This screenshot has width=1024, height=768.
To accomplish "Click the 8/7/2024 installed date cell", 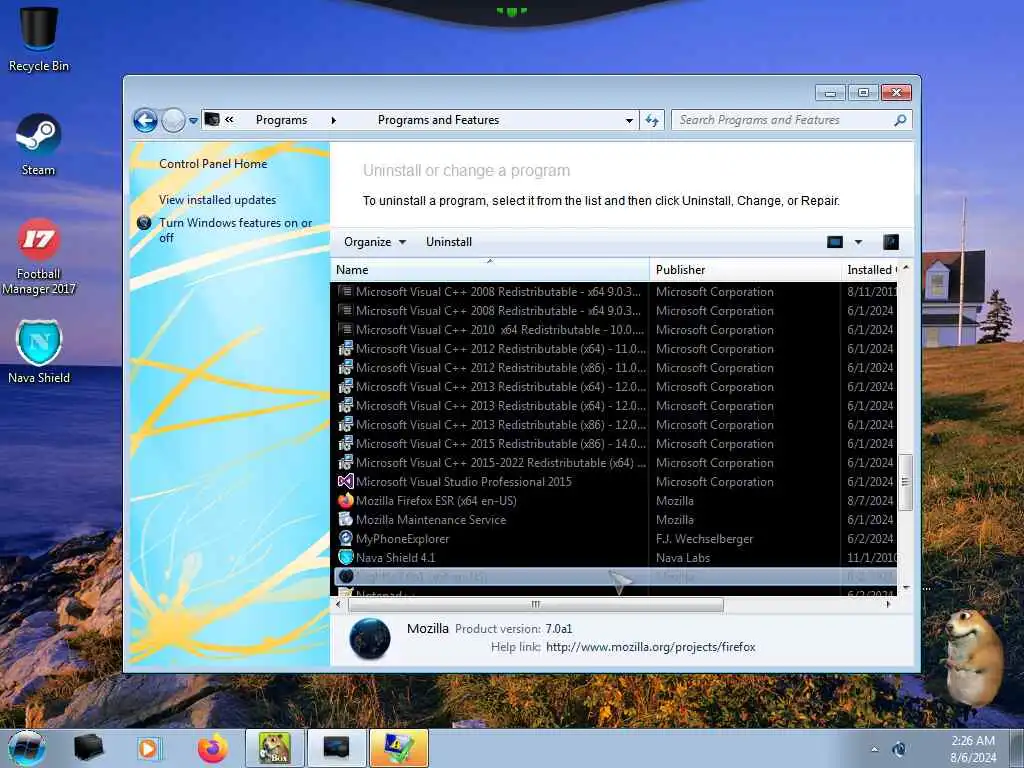I will pos(870,501).
